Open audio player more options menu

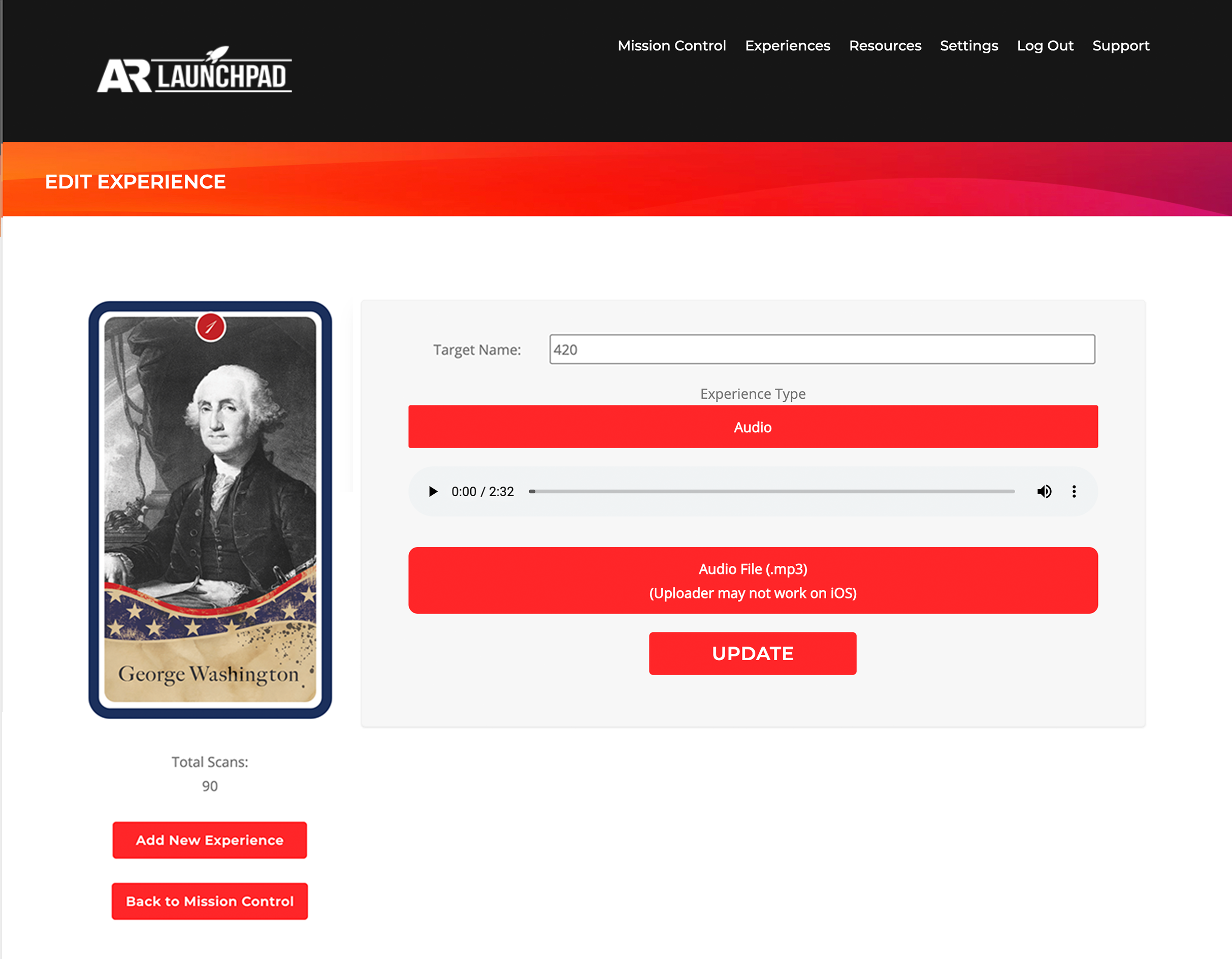pos(1074,491)
